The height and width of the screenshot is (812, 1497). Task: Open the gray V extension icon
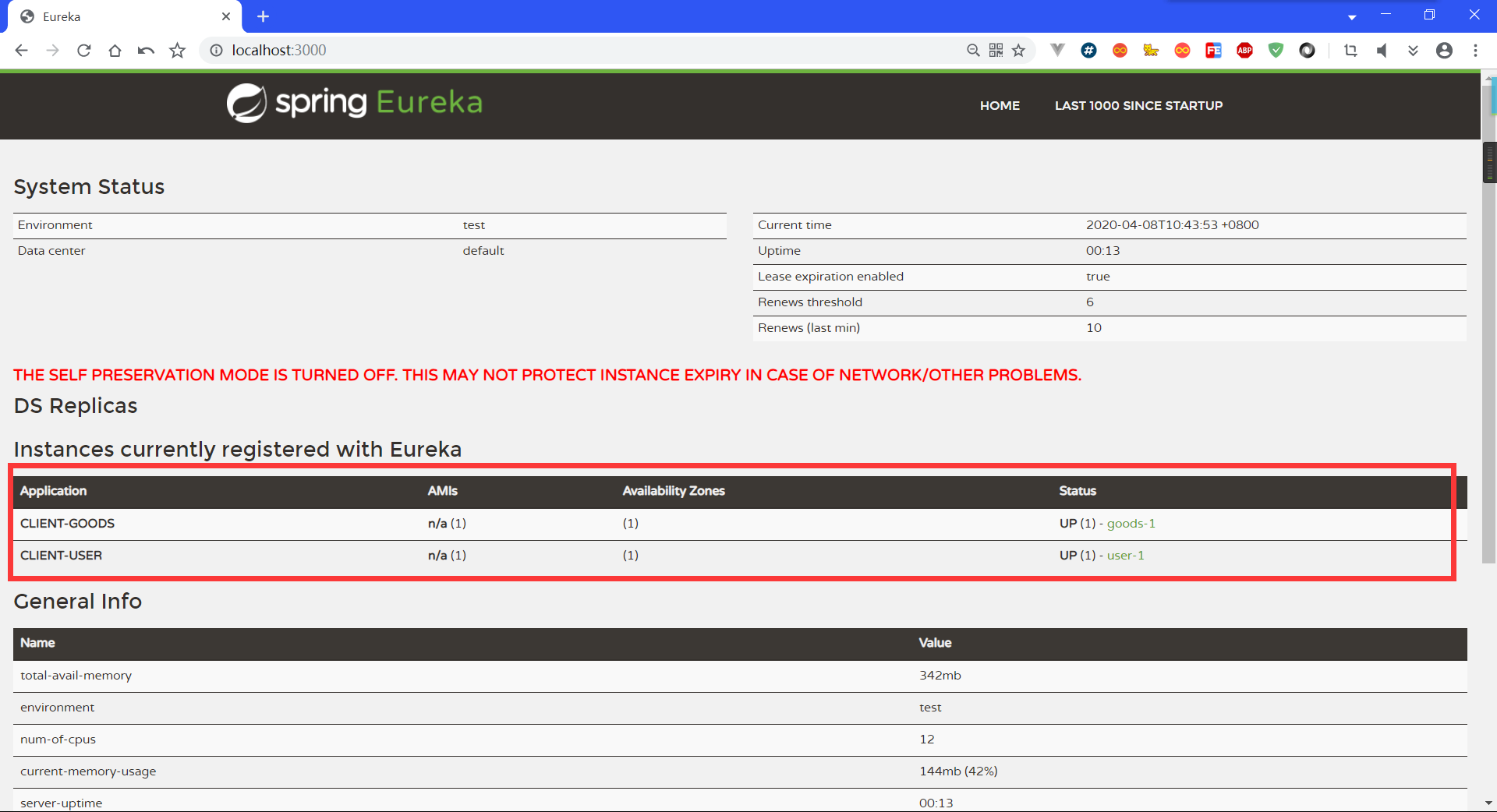(1057, 50)
